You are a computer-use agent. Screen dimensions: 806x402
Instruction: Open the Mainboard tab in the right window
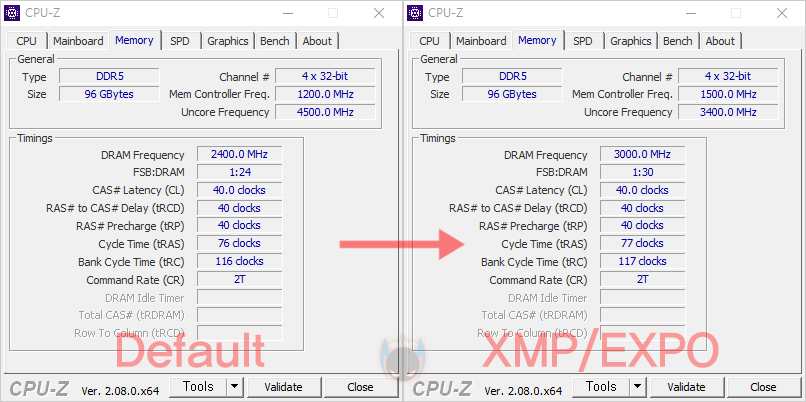coord(481,41)
